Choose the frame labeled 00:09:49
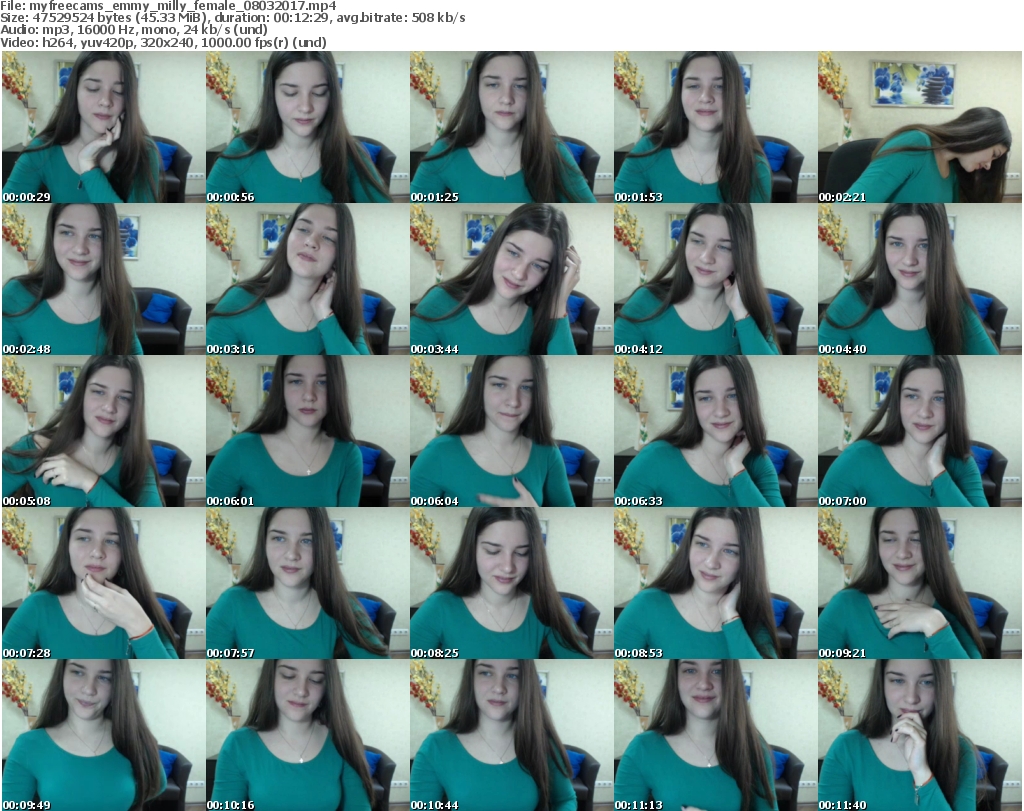The image size is (1024, 811). pyautogui.click(x=103, y=735)
